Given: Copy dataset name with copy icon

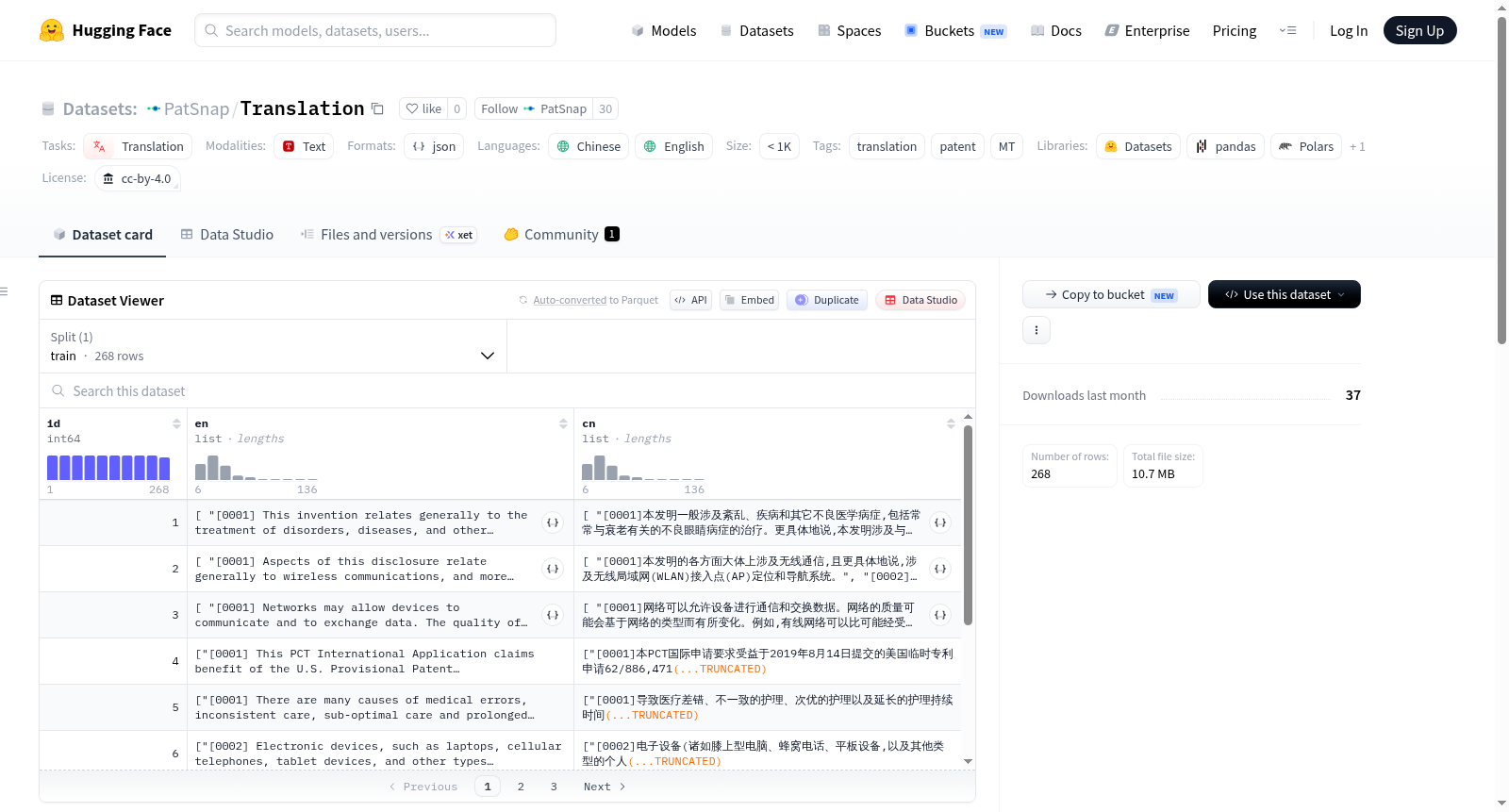Looking at the screenshot, I should click(x=377, y=108).
